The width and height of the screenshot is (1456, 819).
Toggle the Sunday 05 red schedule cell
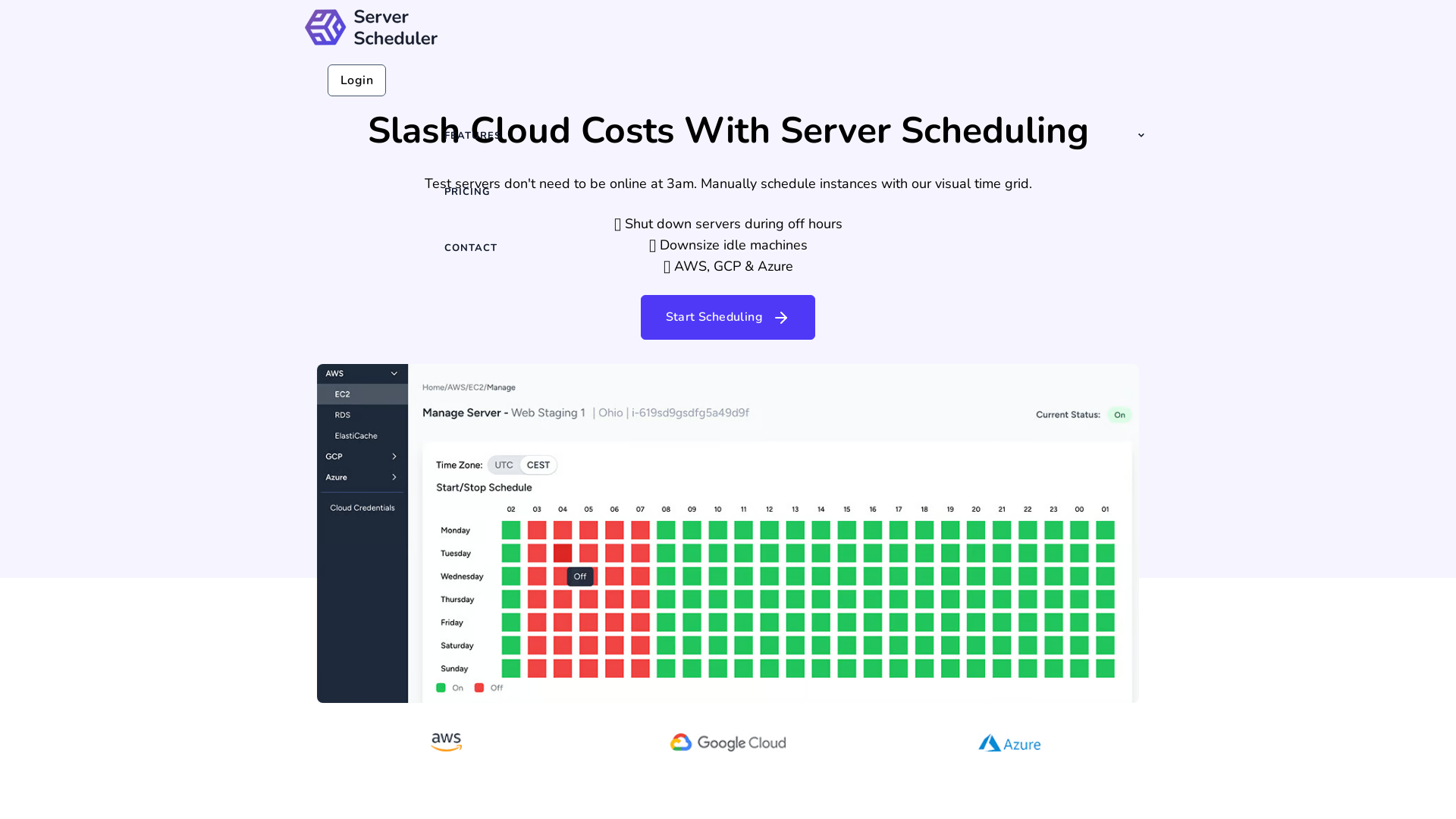coord(588,668)
